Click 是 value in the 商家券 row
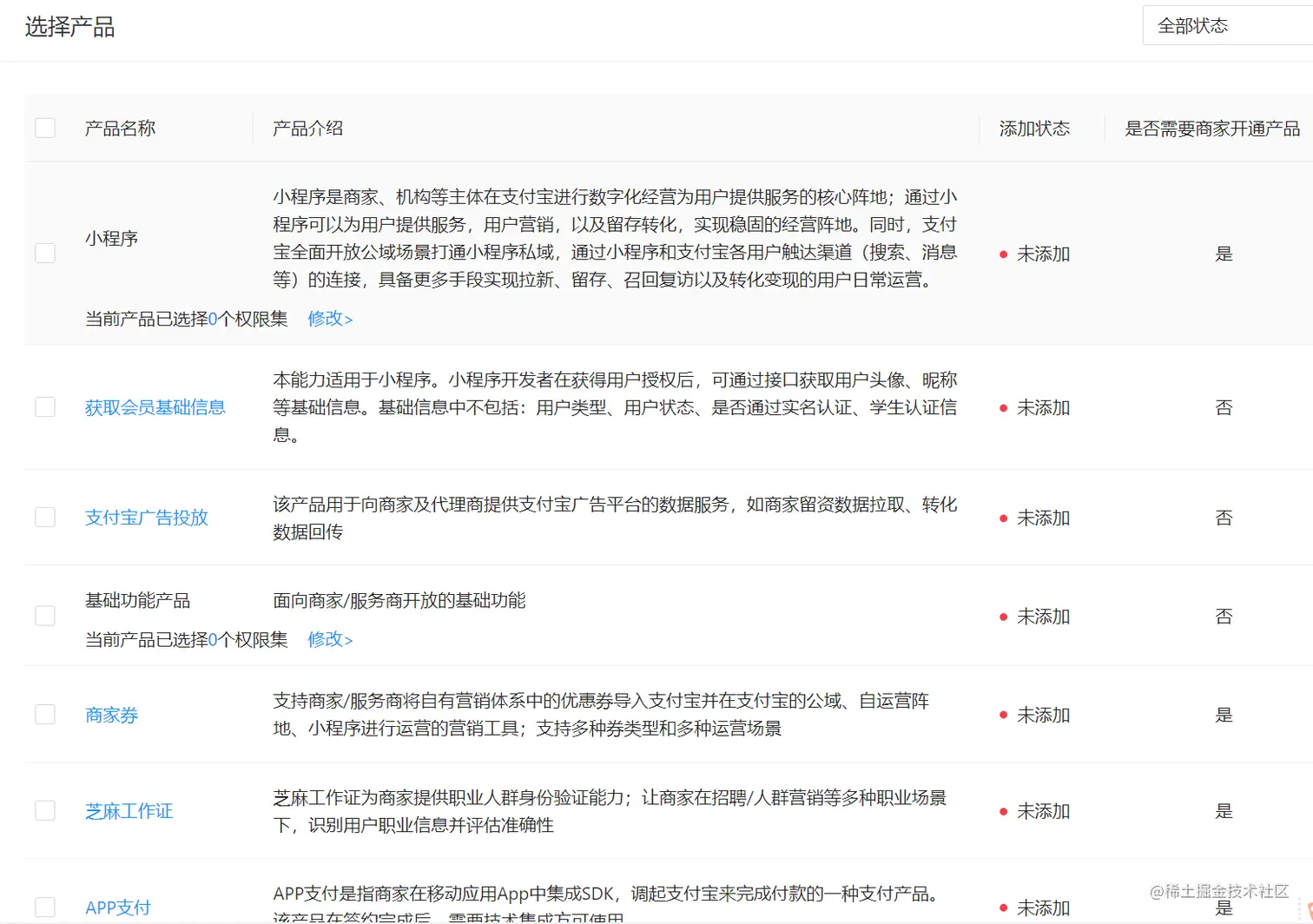1313x924 pixels. 1224,715
